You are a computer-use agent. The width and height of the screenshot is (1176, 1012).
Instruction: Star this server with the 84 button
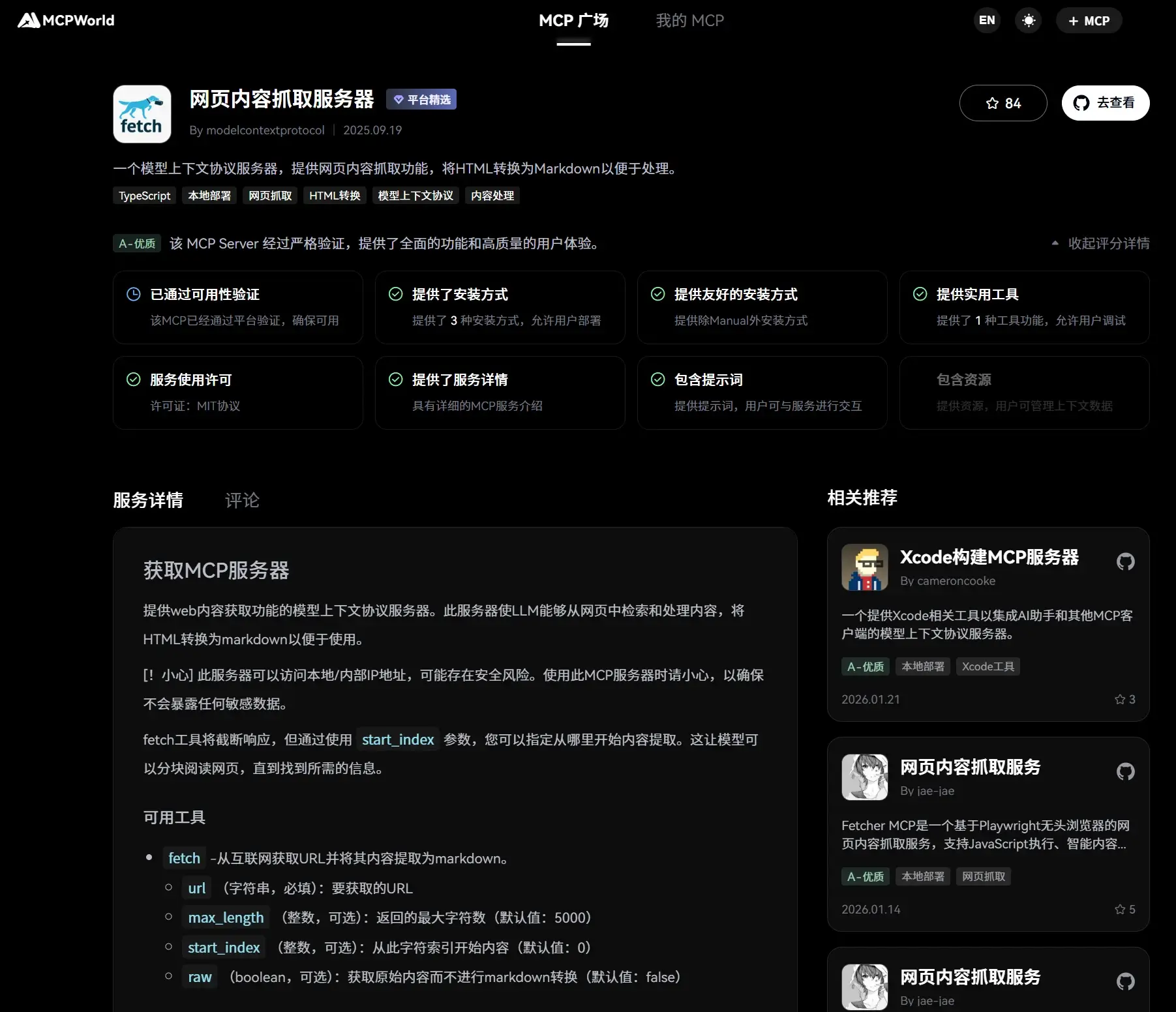pos(1003,103)
